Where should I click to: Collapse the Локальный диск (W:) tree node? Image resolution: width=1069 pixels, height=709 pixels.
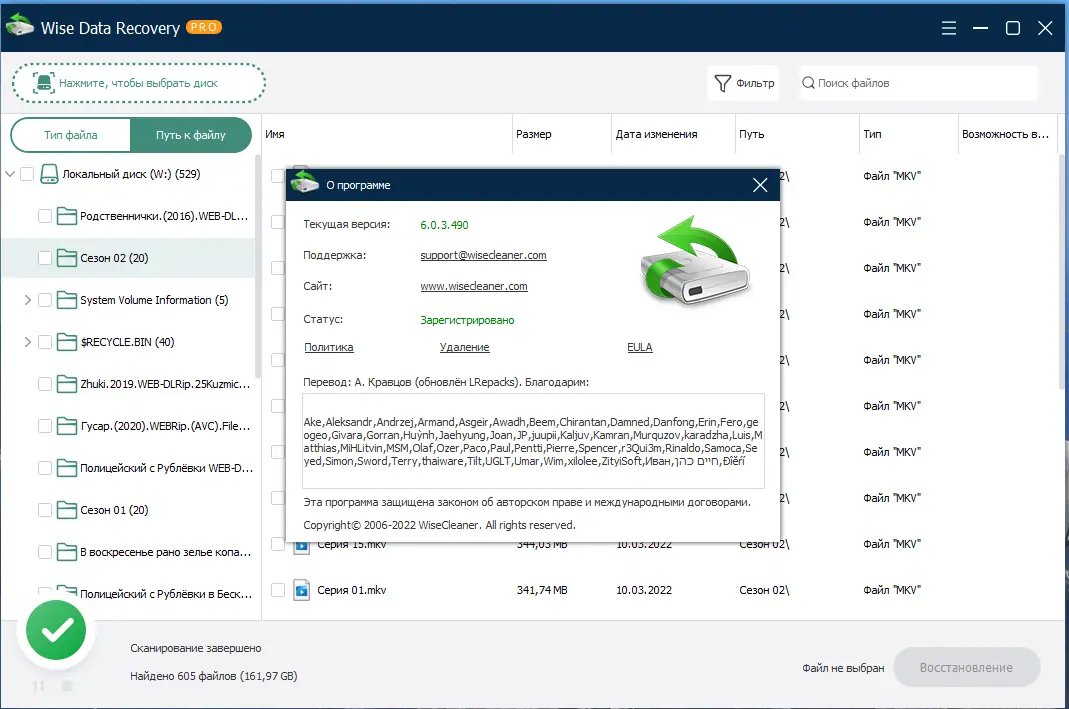point(10,174)
